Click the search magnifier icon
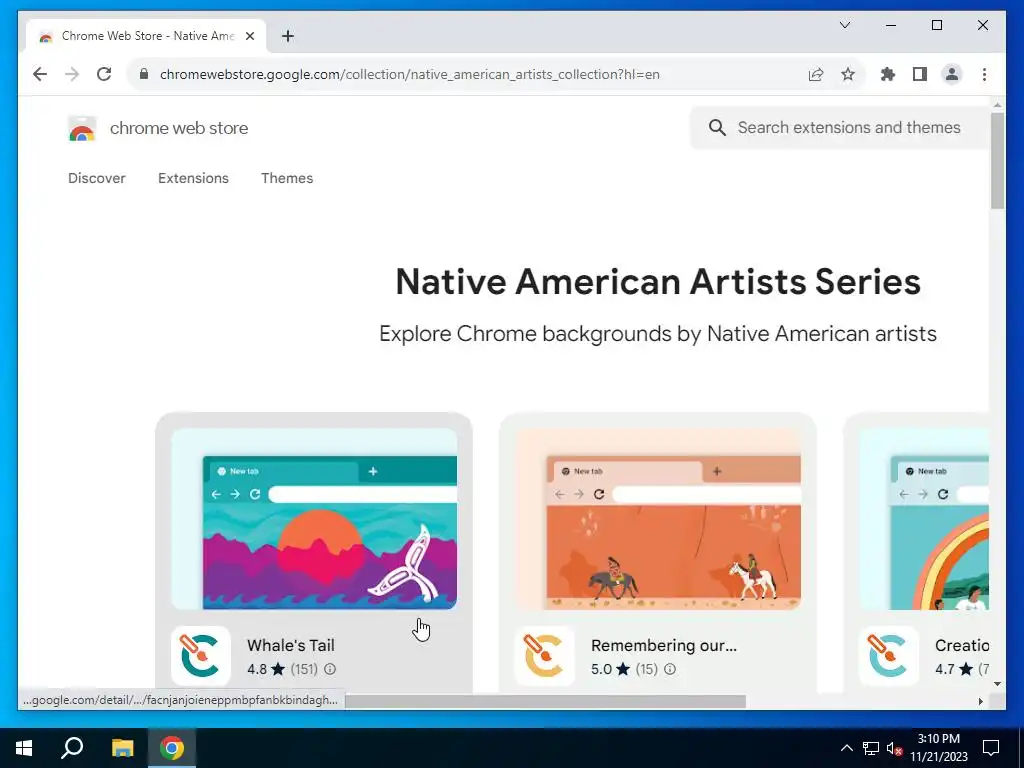Screen dimensions: 1024x768 [717, 128]
